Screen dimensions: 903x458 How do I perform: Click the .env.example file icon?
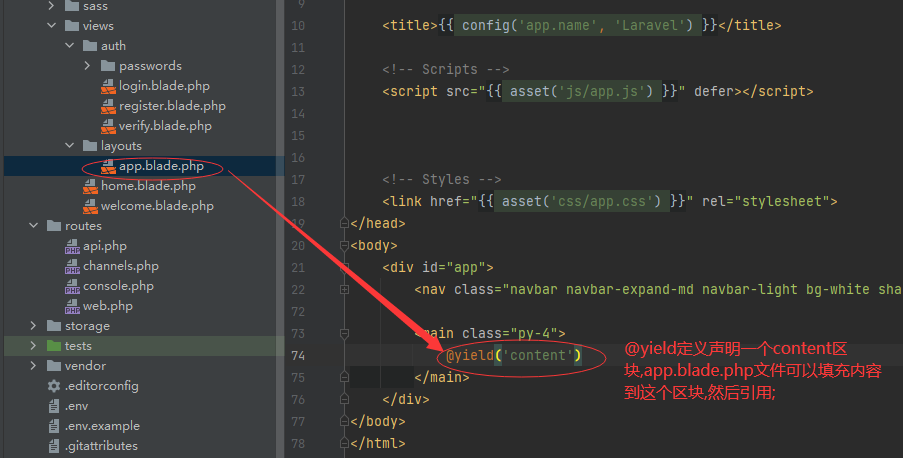click(54, 426)
